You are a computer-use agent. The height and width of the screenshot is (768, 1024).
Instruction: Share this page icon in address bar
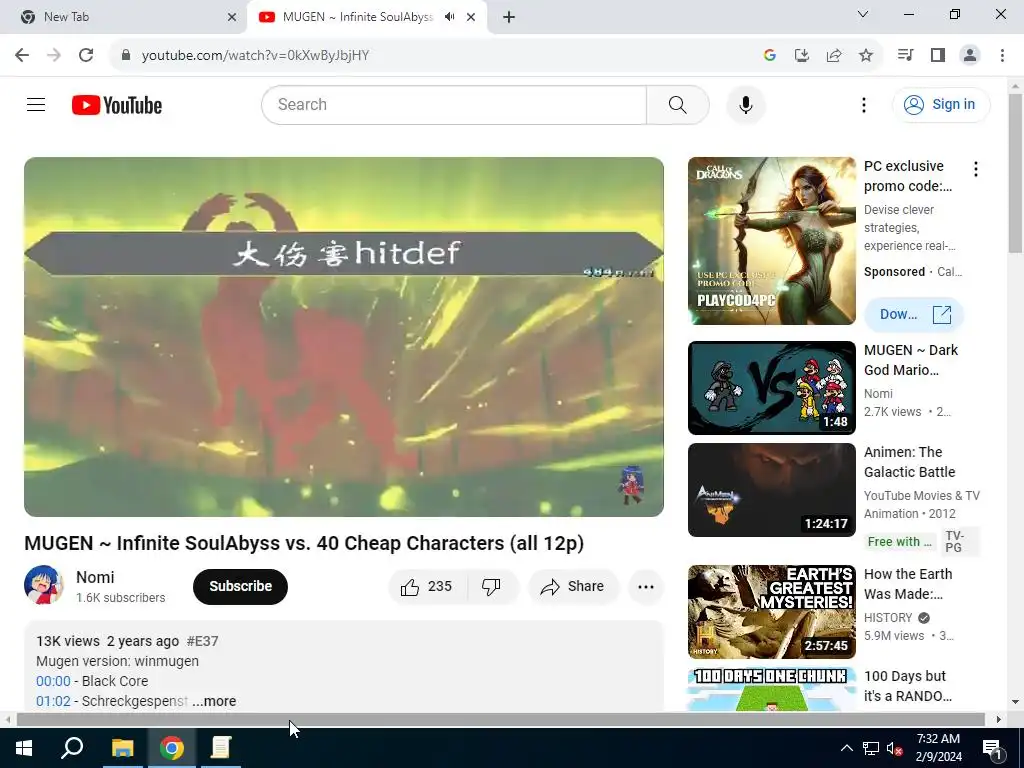tap(833, 56)
